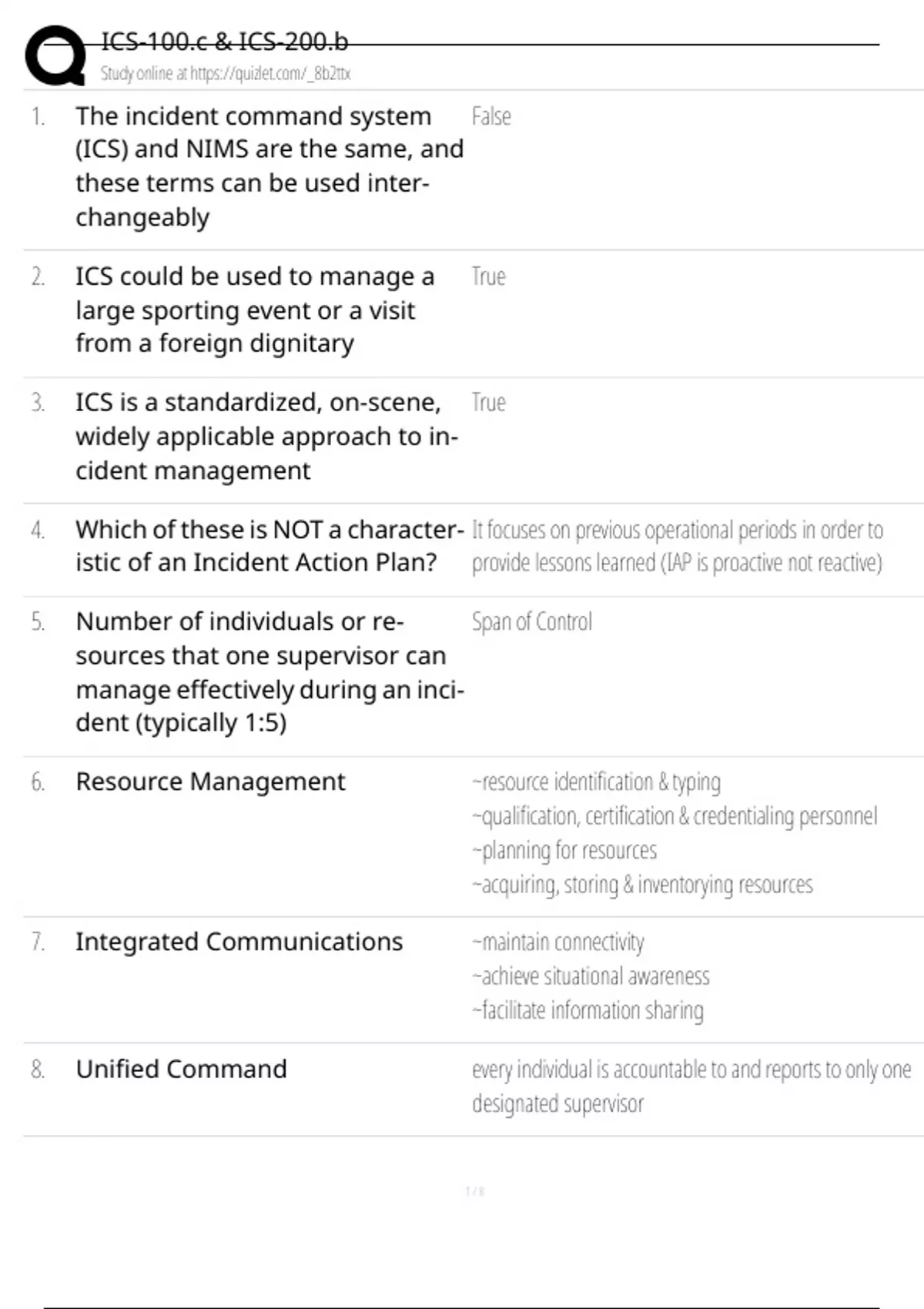Click the 'True' answer for question two
The width and height of the screenshot is (924, 1309).
point(488,276)
